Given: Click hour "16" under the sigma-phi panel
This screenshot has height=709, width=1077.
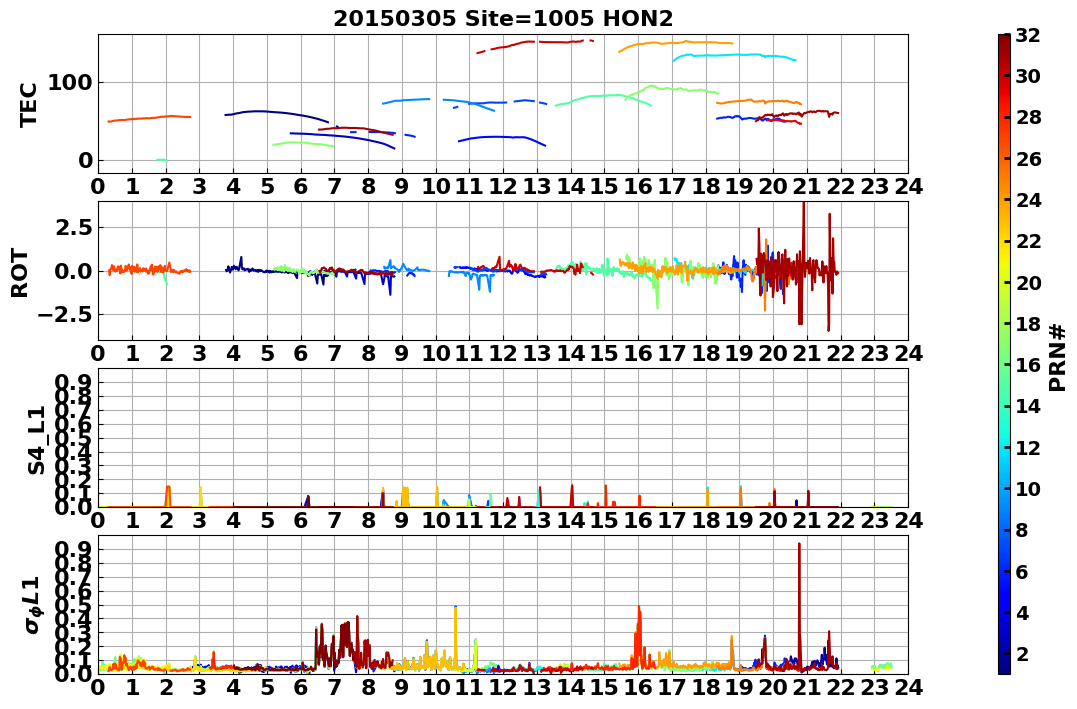Looking at the screenshot, I should point(638,687).
